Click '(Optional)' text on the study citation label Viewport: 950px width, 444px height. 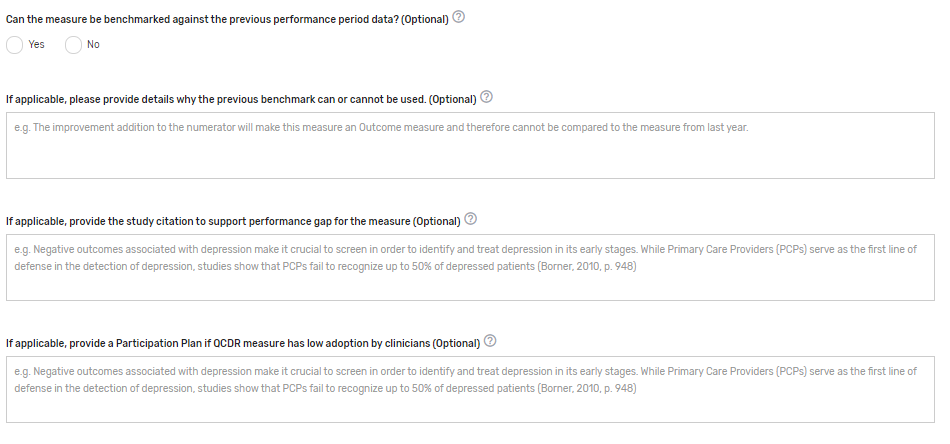click(x=436, y=221)
